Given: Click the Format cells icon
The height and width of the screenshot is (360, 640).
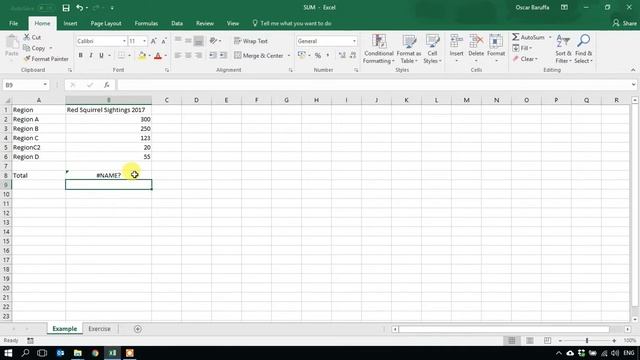Looking at the screenshot, I should tap(496, 41).
